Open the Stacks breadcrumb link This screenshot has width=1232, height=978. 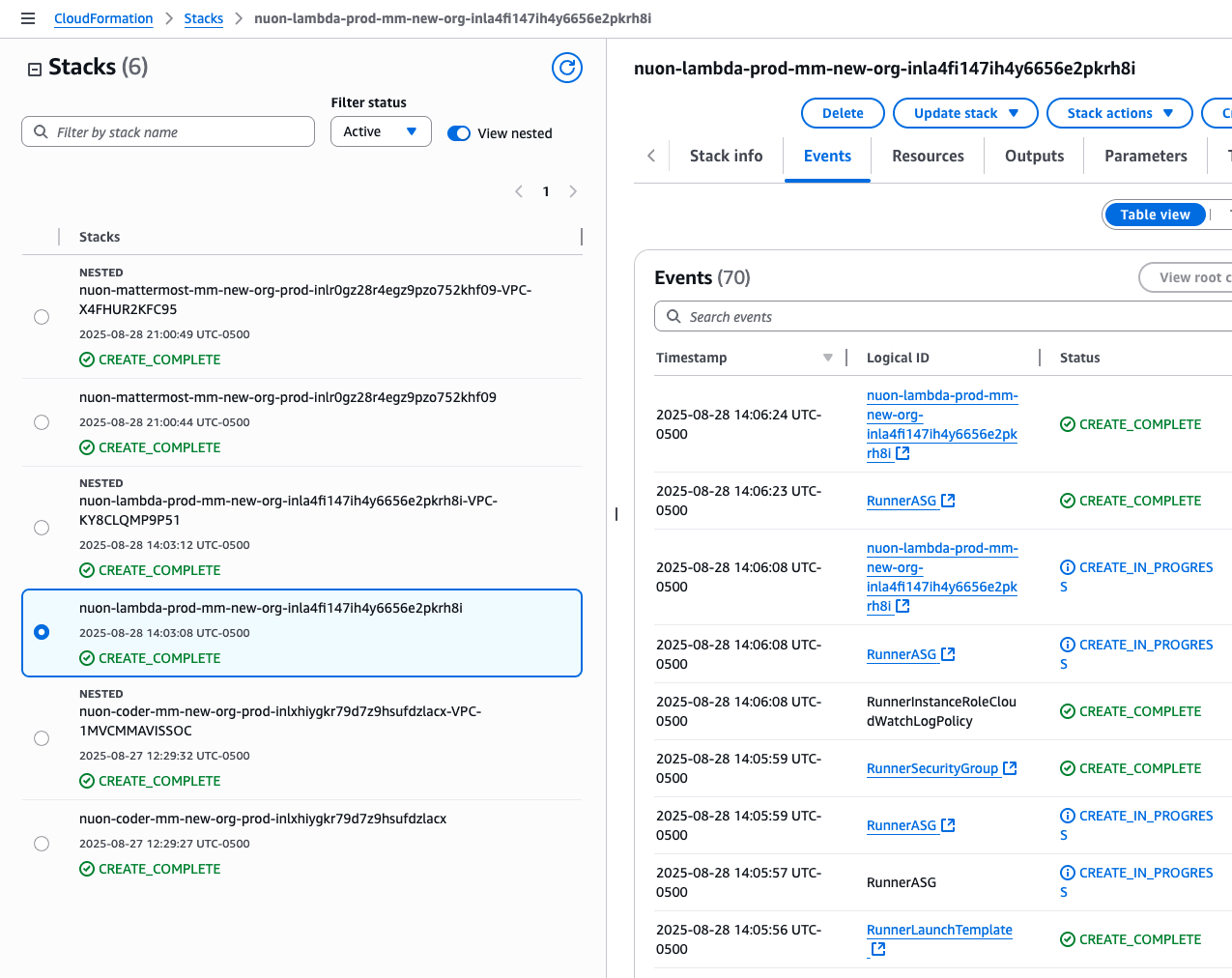coord(204,18)
